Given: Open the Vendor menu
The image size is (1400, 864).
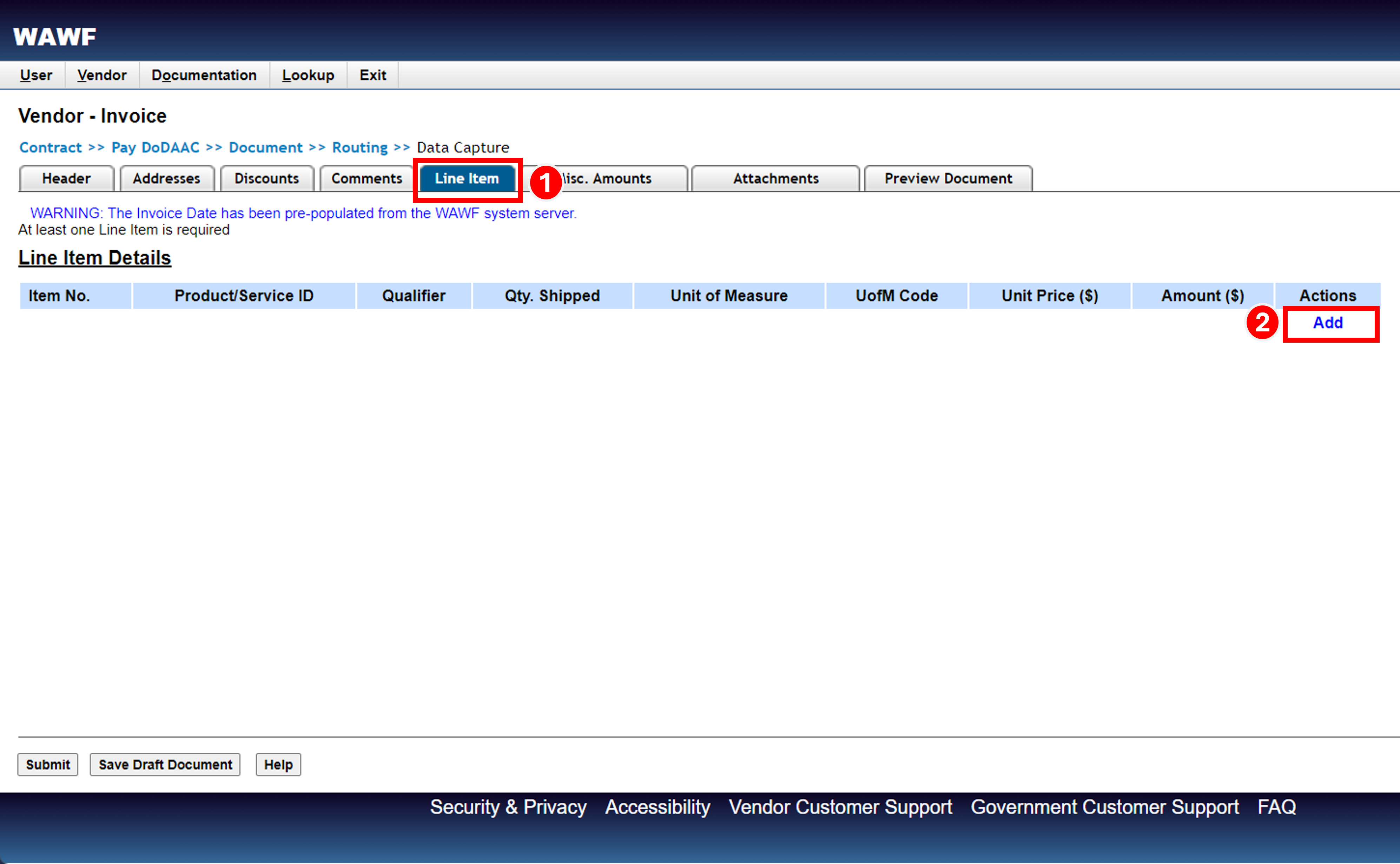Looking at the screenshot, I should click(102, 75).
